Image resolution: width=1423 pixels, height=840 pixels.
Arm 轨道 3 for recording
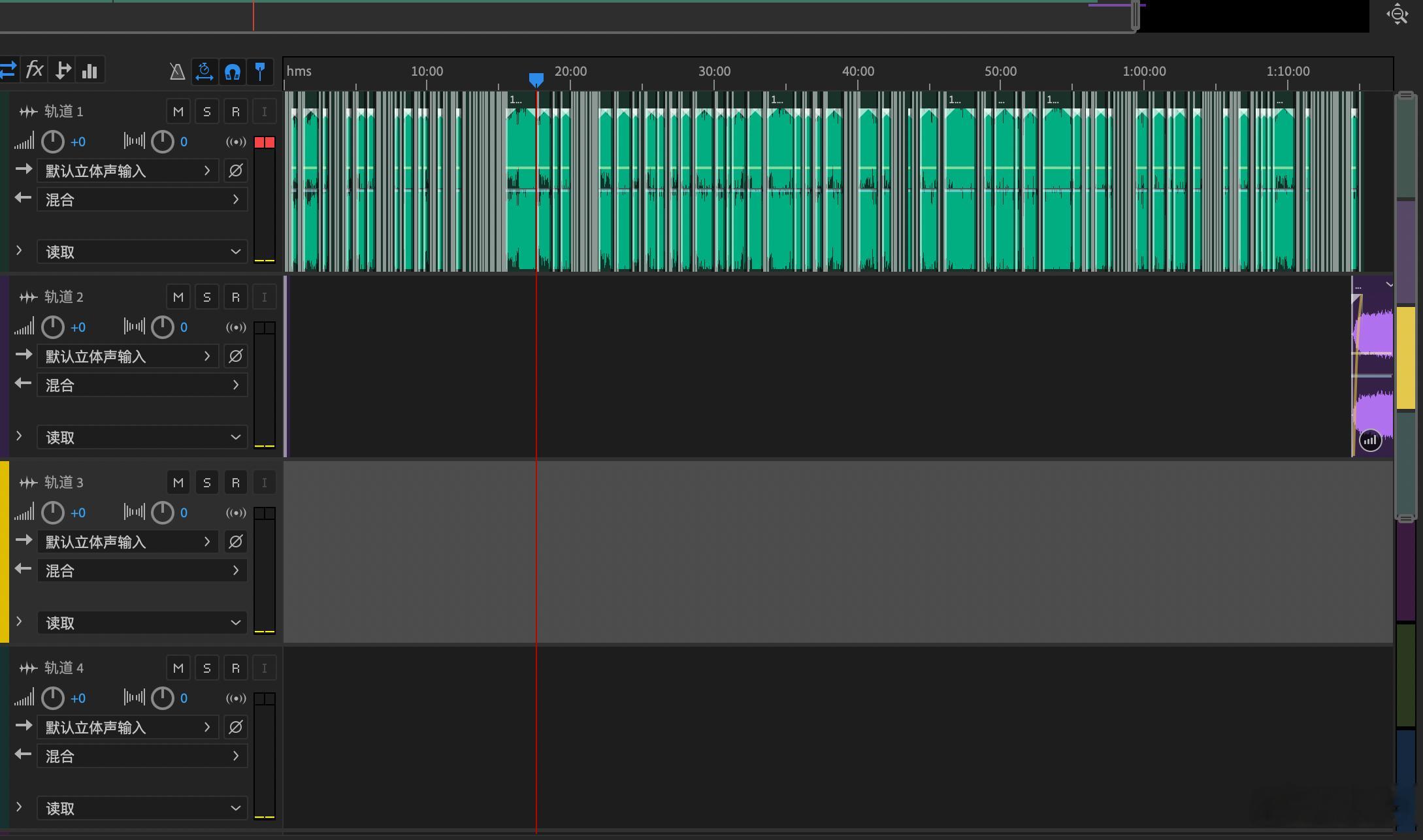tap(236, 483)
